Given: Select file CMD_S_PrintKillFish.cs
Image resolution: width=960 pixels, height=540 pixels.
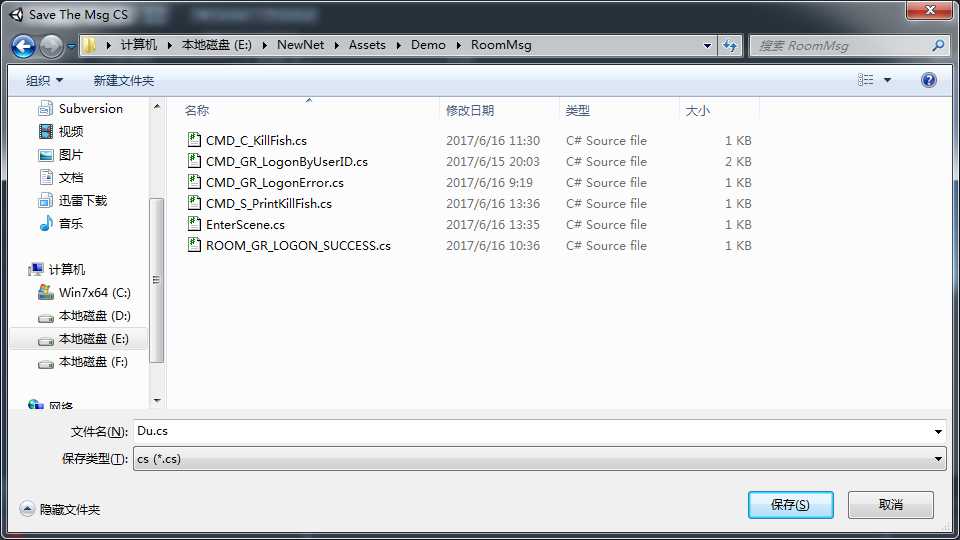Looking at the screenshot, I should point(269,203).
